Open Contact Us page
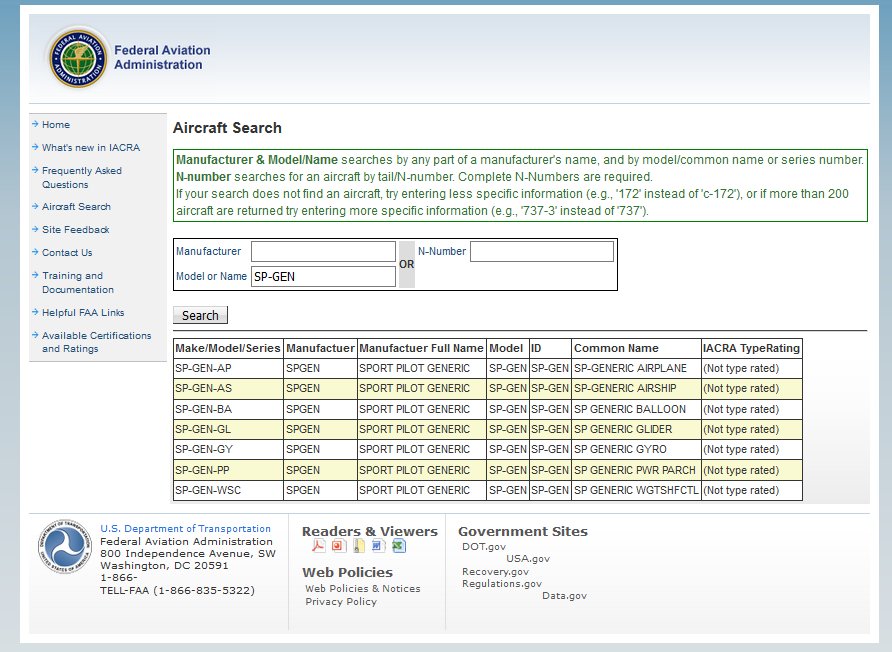The height and width of the screenshot is (652, 892). click(x=67, y=253)
